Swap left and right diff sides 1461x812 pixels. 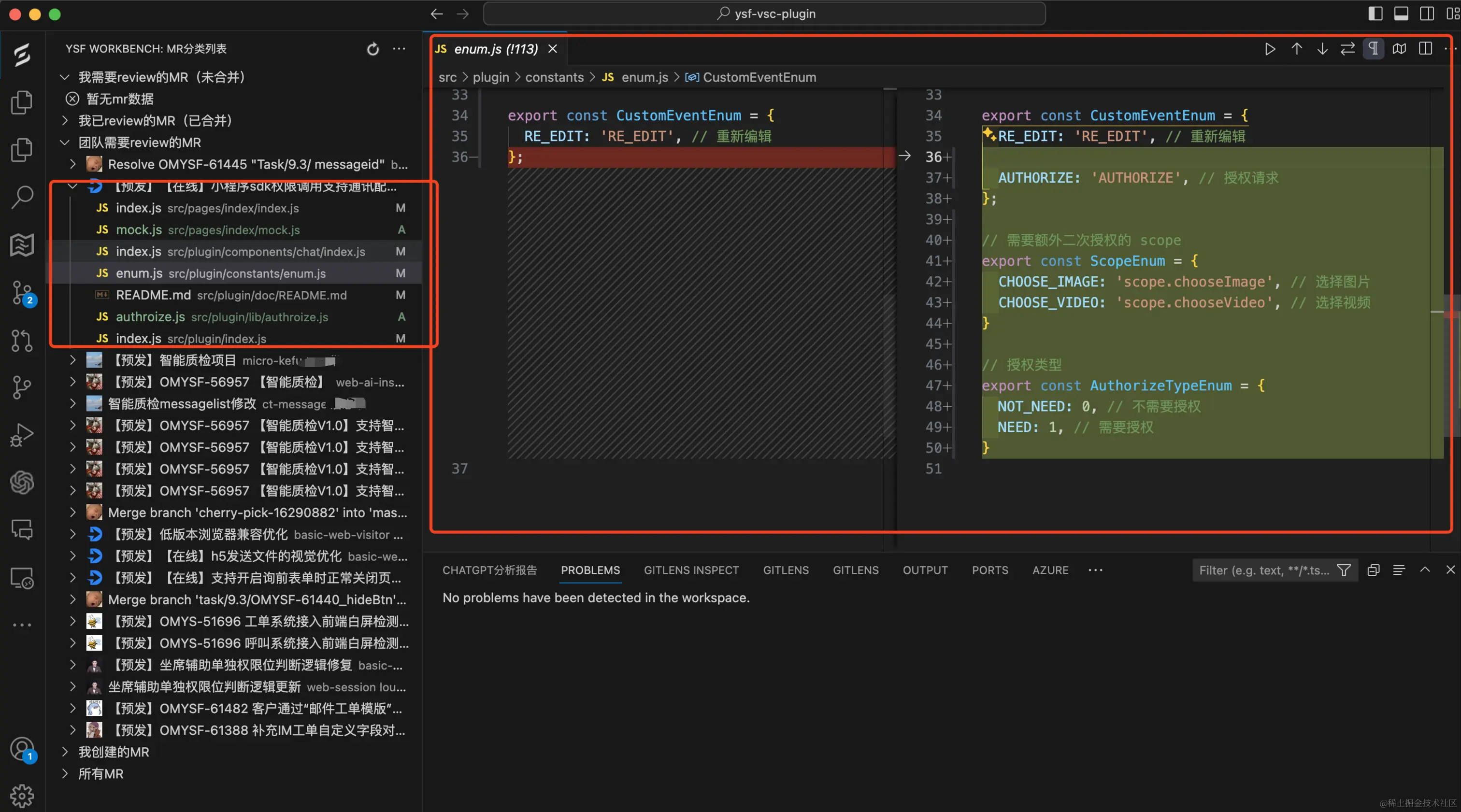point(1347,49)
